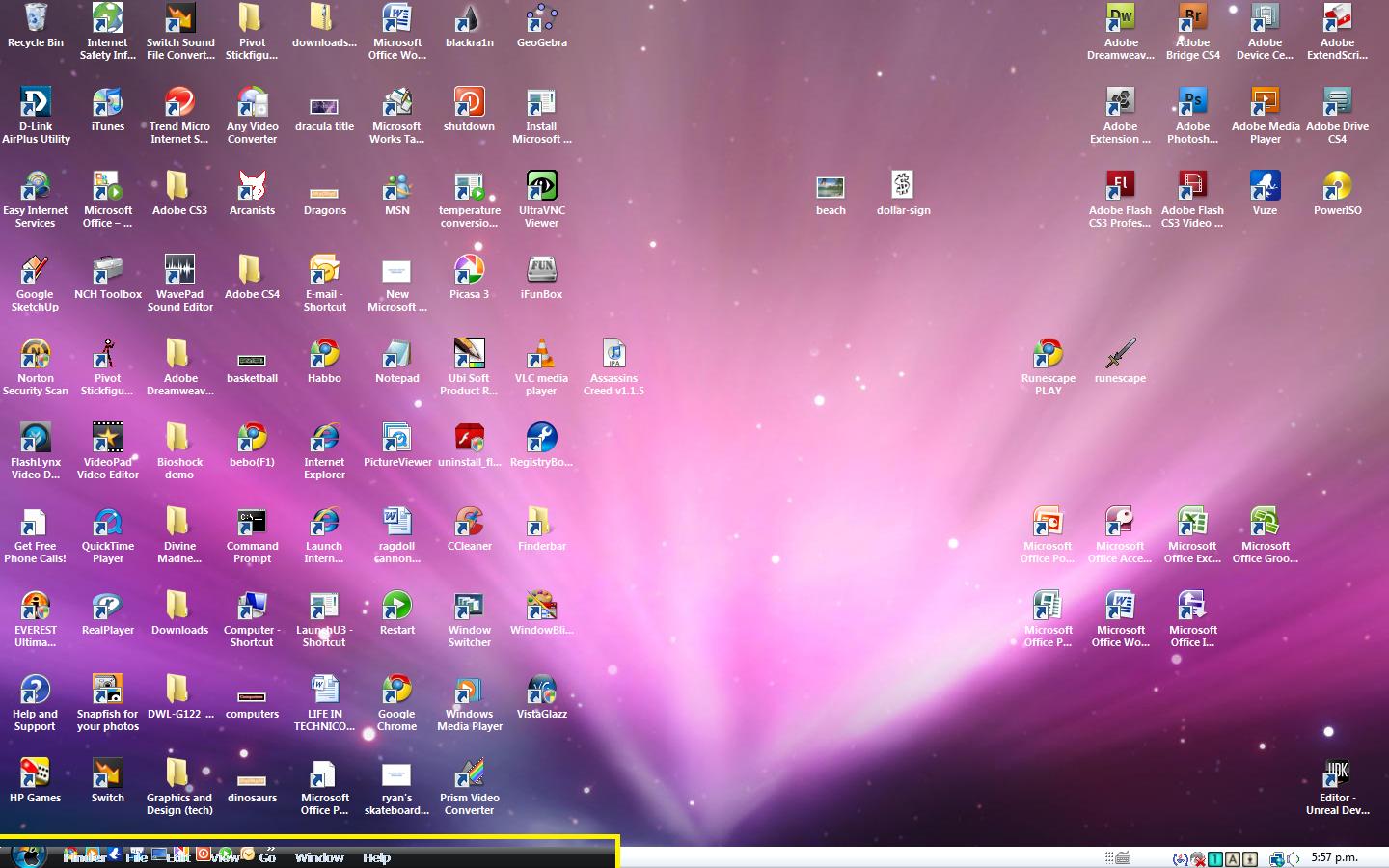Launch Adobe Flash CS3 Professional
1389x868 pixels.
(1121, 200)
